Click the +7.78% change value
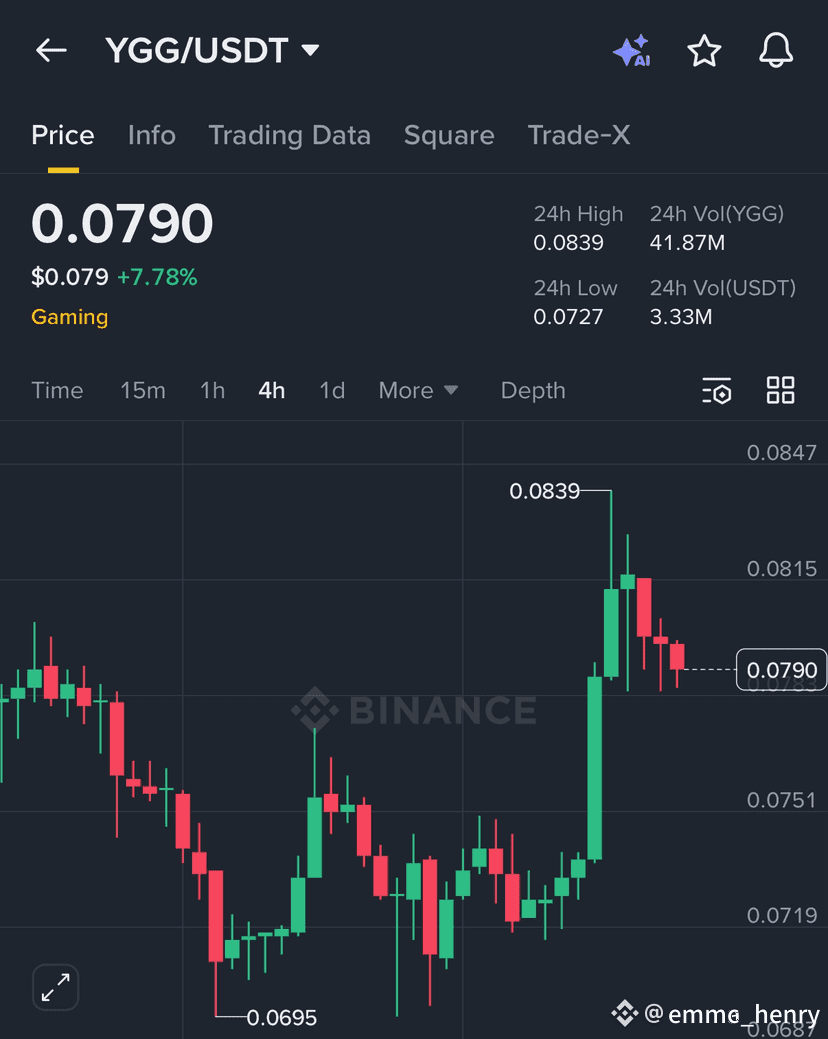The image size is (828, 1039). tap(157, 277)
